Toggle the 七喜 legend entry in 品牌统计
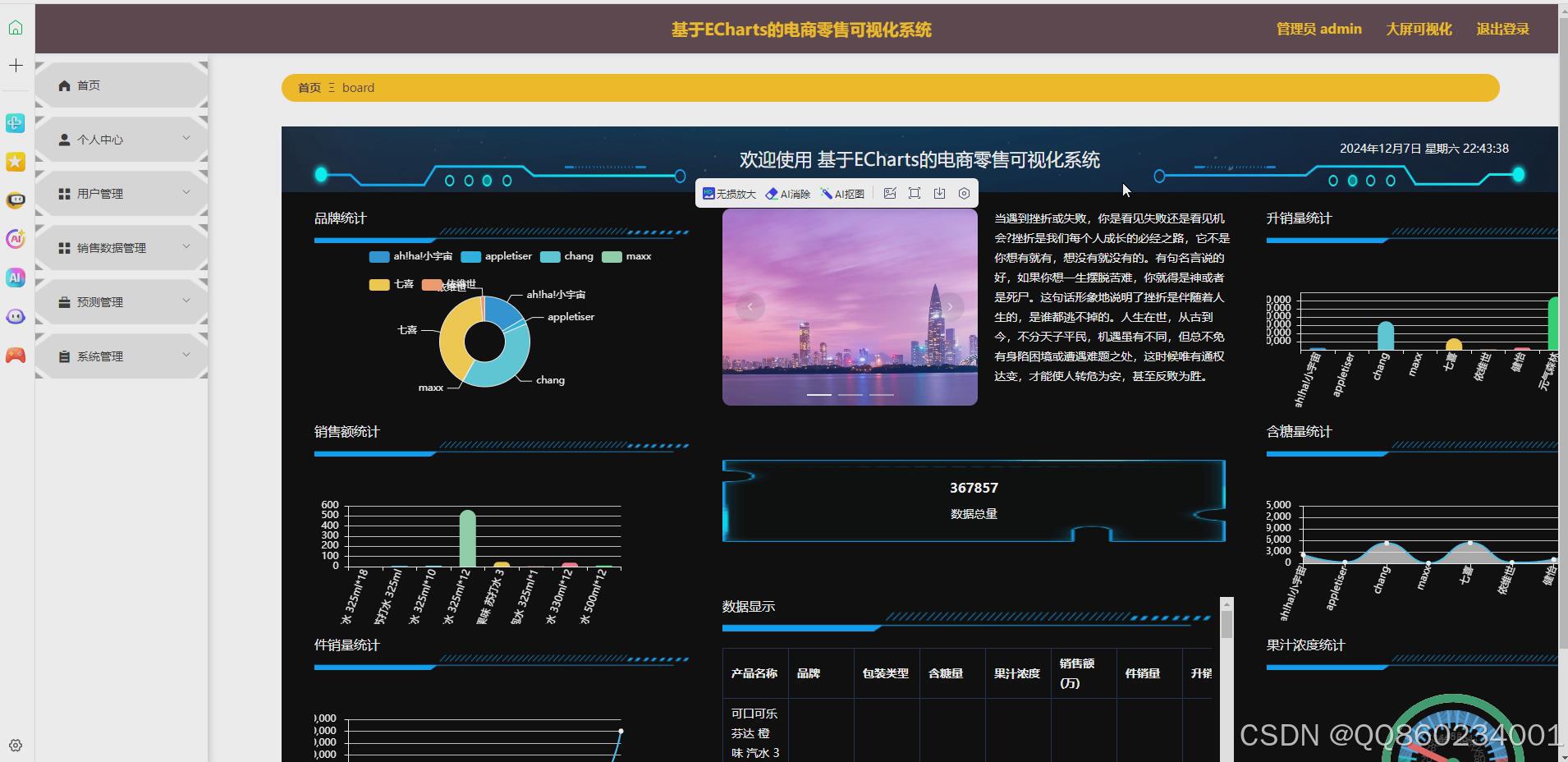This screenshot has height=762, width=1568. [391, 284]
